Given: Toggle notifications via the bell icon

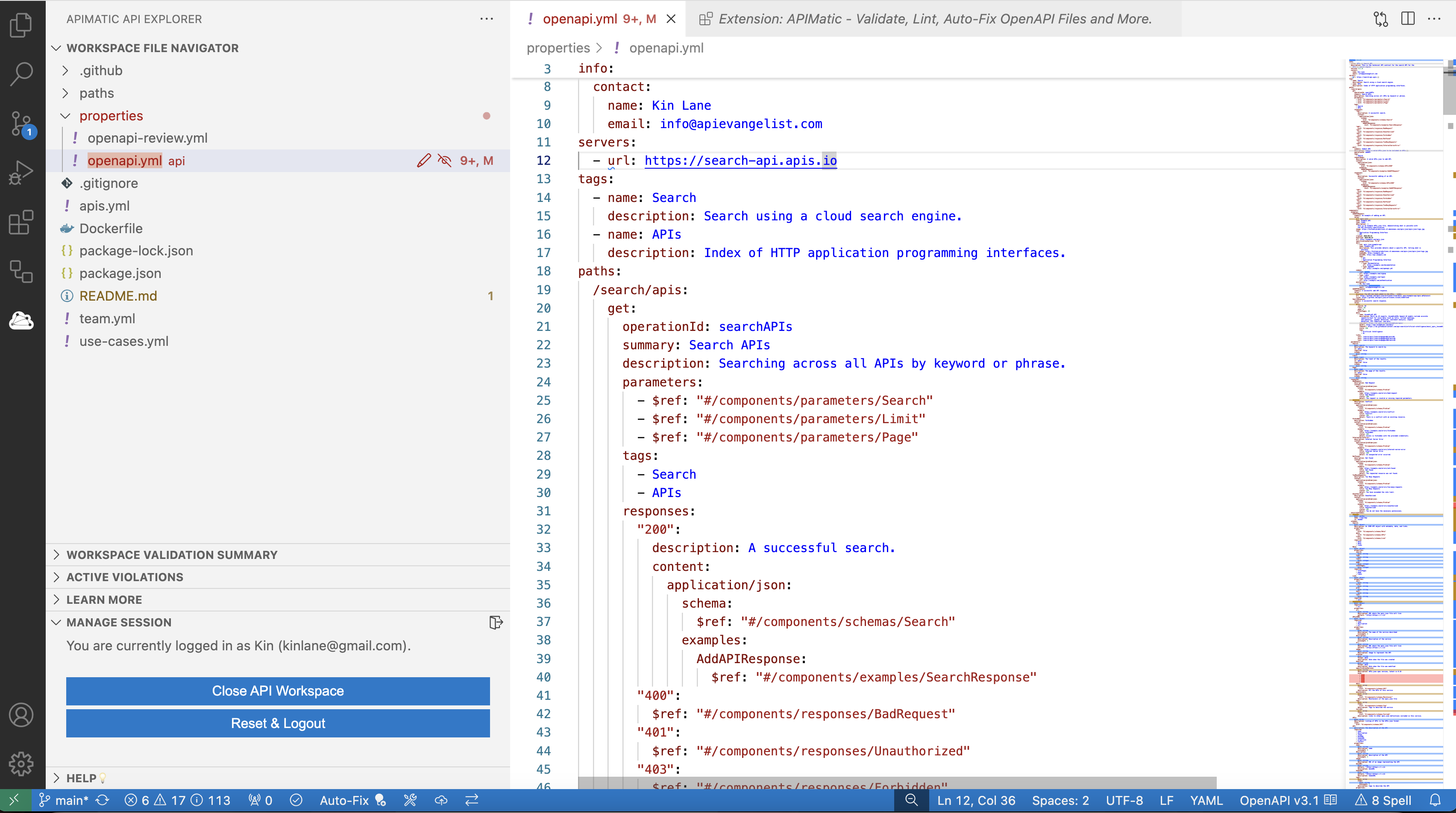Looking at the screenshot, I should coord(1436,800).
